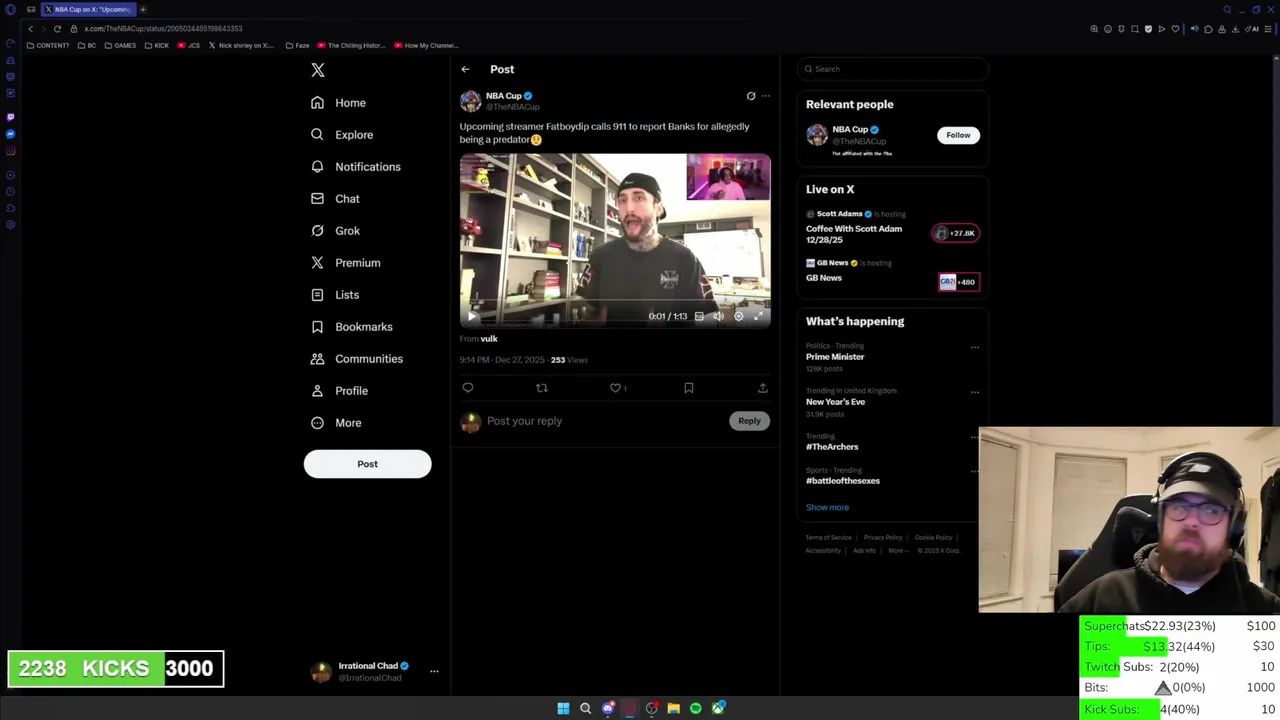Open Bookmarks in the sidebar
Screen dimensions: 1280x720
coord(351,327)
